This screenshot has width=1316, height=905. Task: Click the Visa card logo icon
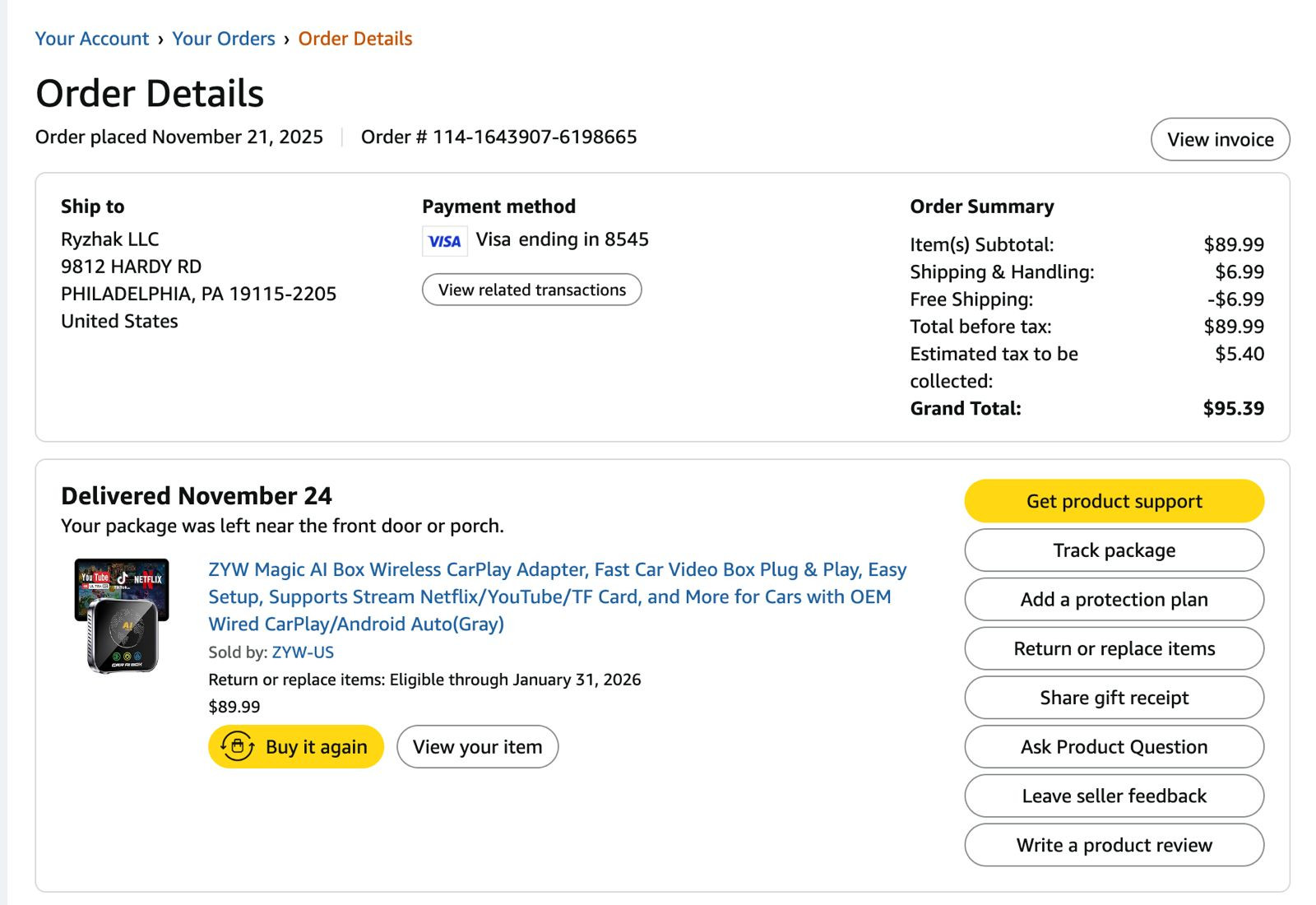point(445,241)
